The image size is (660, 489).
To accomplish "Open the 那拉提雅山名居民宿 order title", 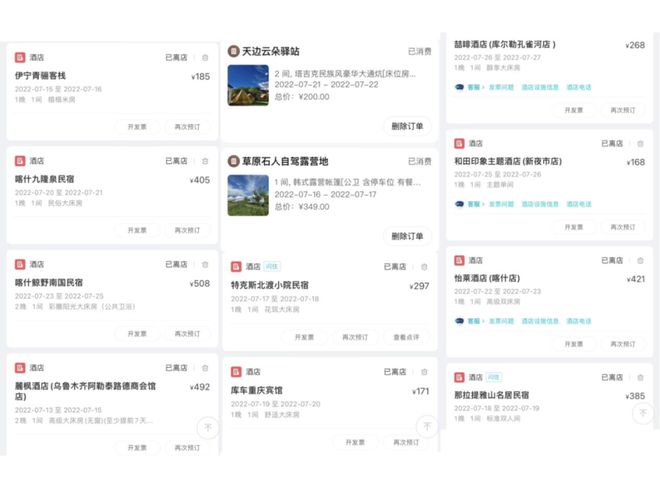I will coord(492,395).
